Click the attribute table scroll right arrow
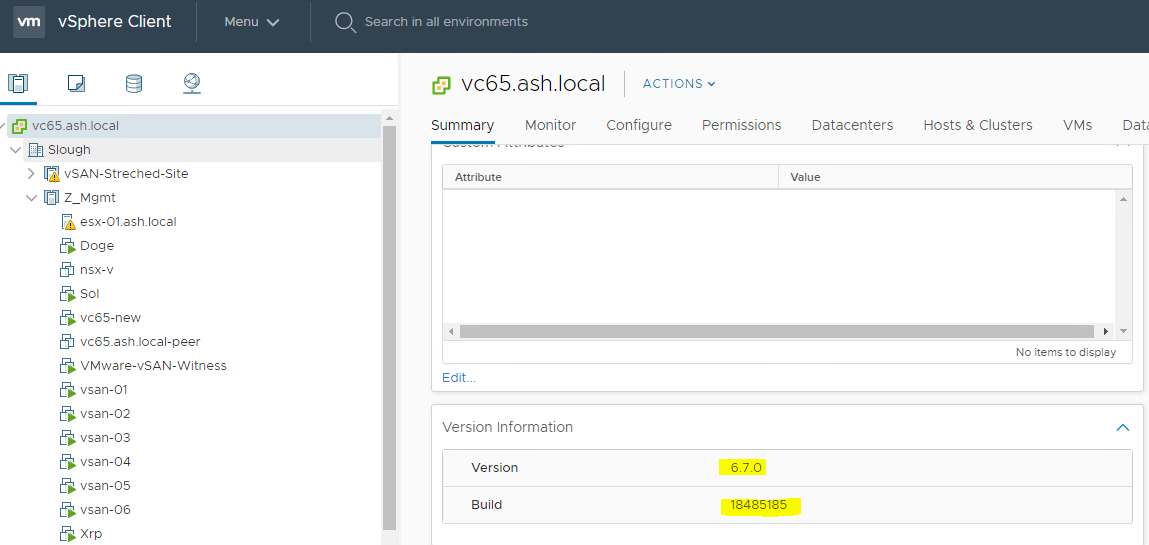Viewport: 1149px width, 545px height. (1105, 332)
